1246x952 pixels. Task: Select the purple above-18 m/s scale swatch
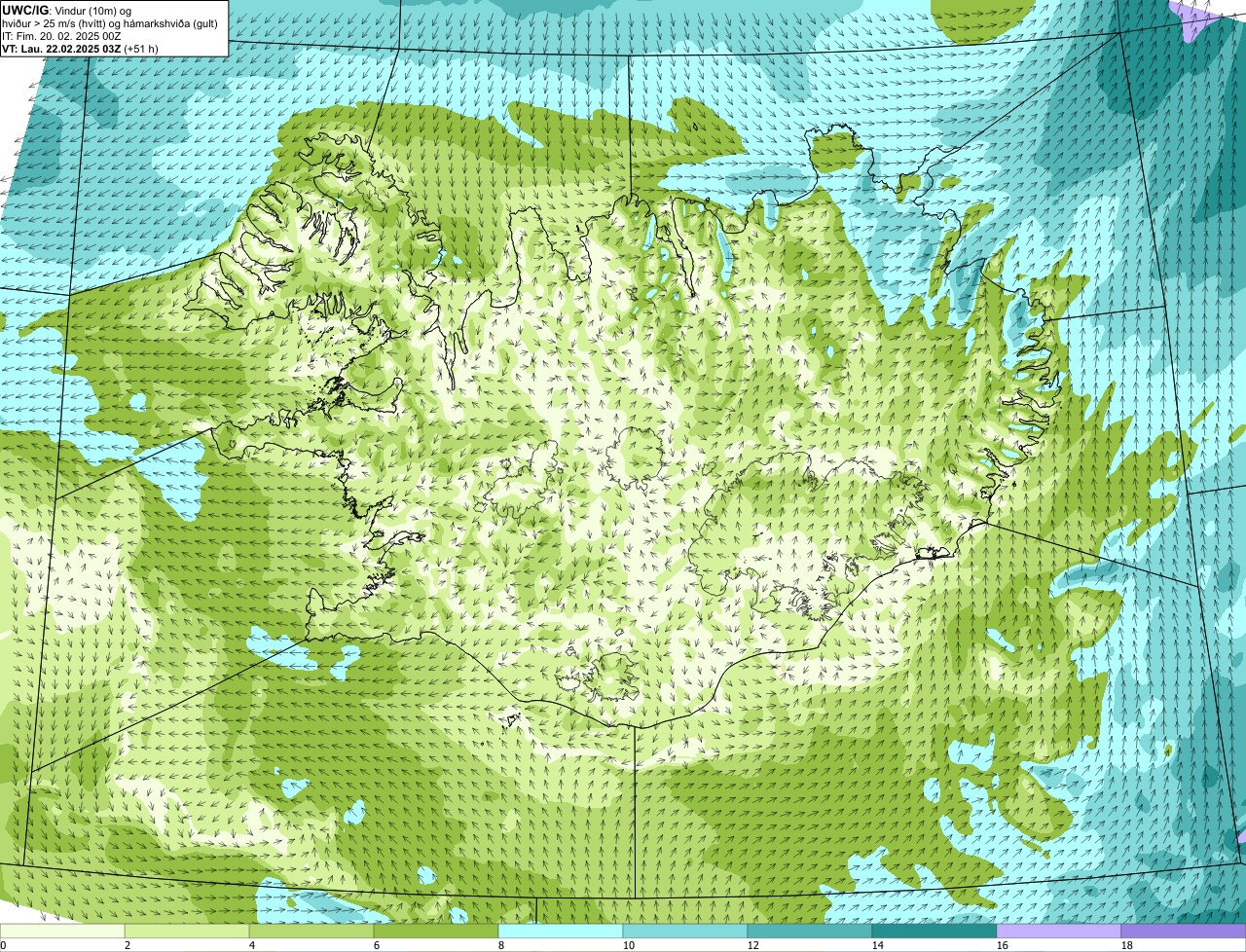(x=1184, y=932)
